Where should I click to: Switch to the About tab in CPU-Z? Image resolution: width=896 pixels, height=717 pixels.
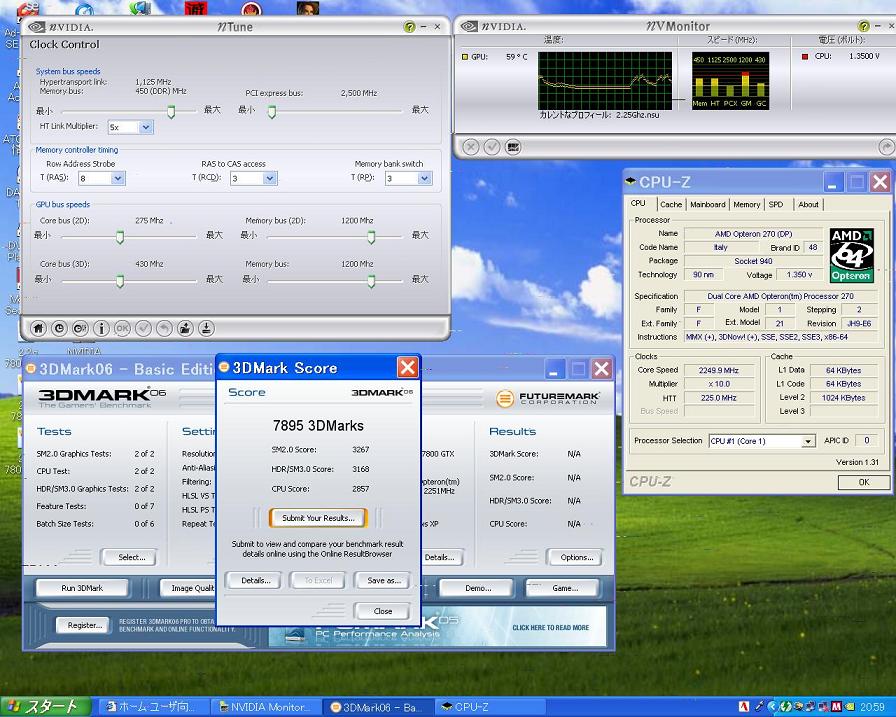(808, 205)
